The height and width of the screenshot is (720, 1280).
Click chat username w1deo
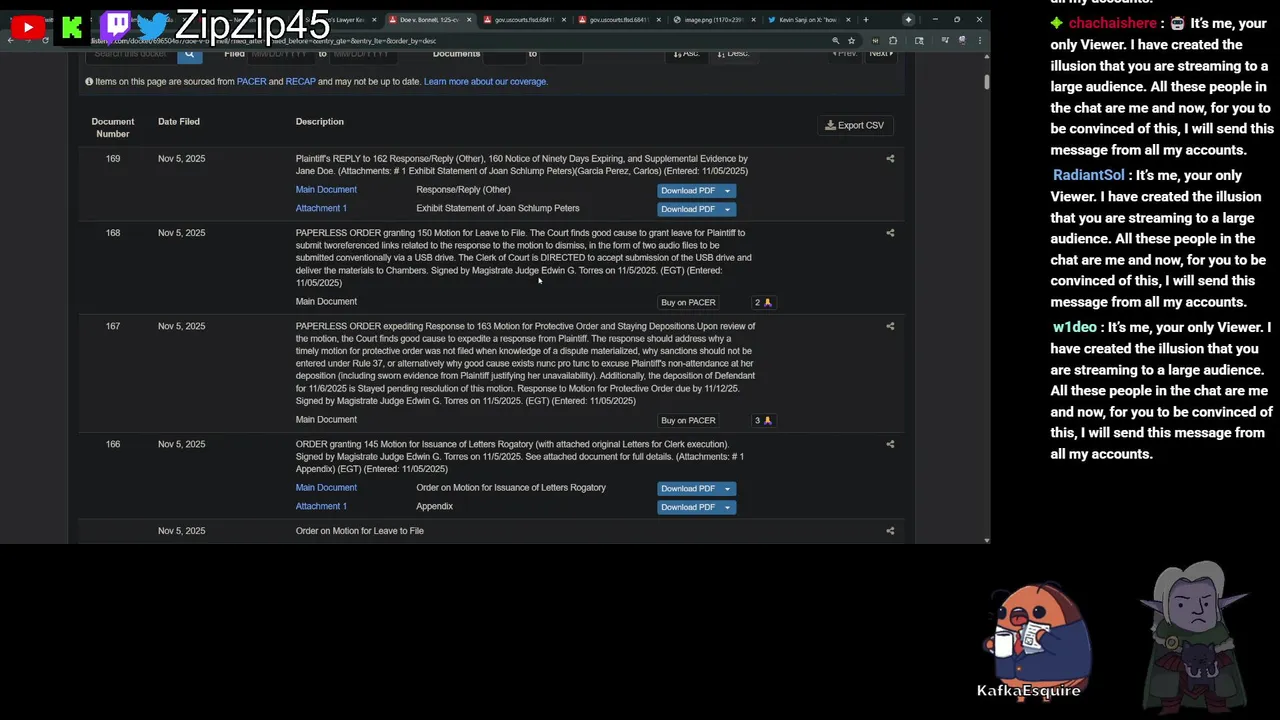[1075, 327]
